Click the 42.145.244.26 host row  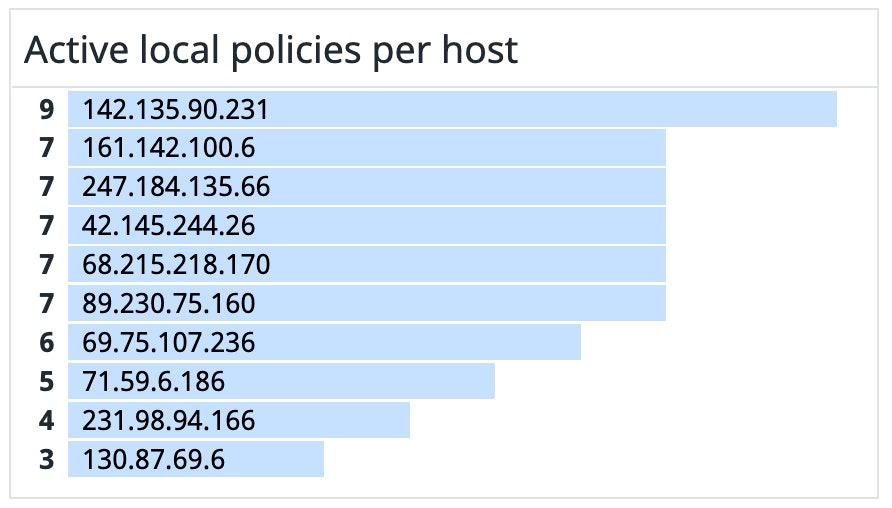(366, 226)
